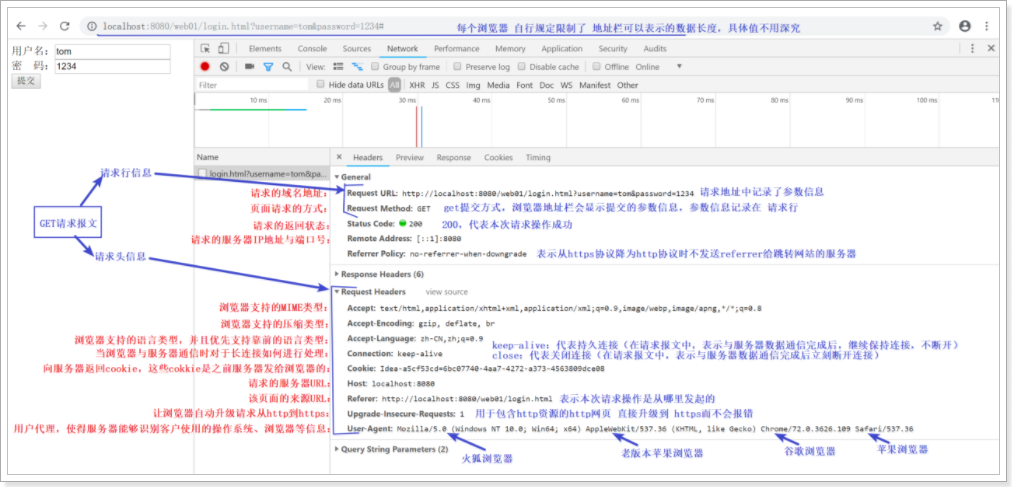Filter requests by Font

tap(525, 84)
